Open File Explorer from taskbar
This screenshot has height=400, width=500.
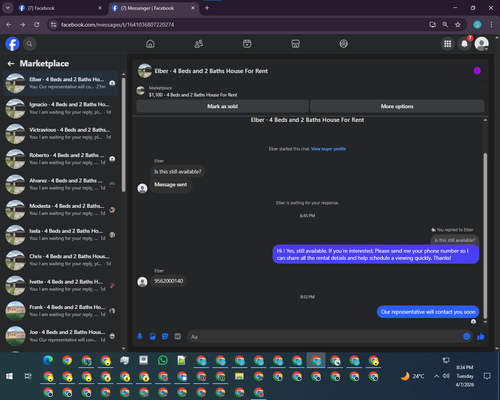239,376
